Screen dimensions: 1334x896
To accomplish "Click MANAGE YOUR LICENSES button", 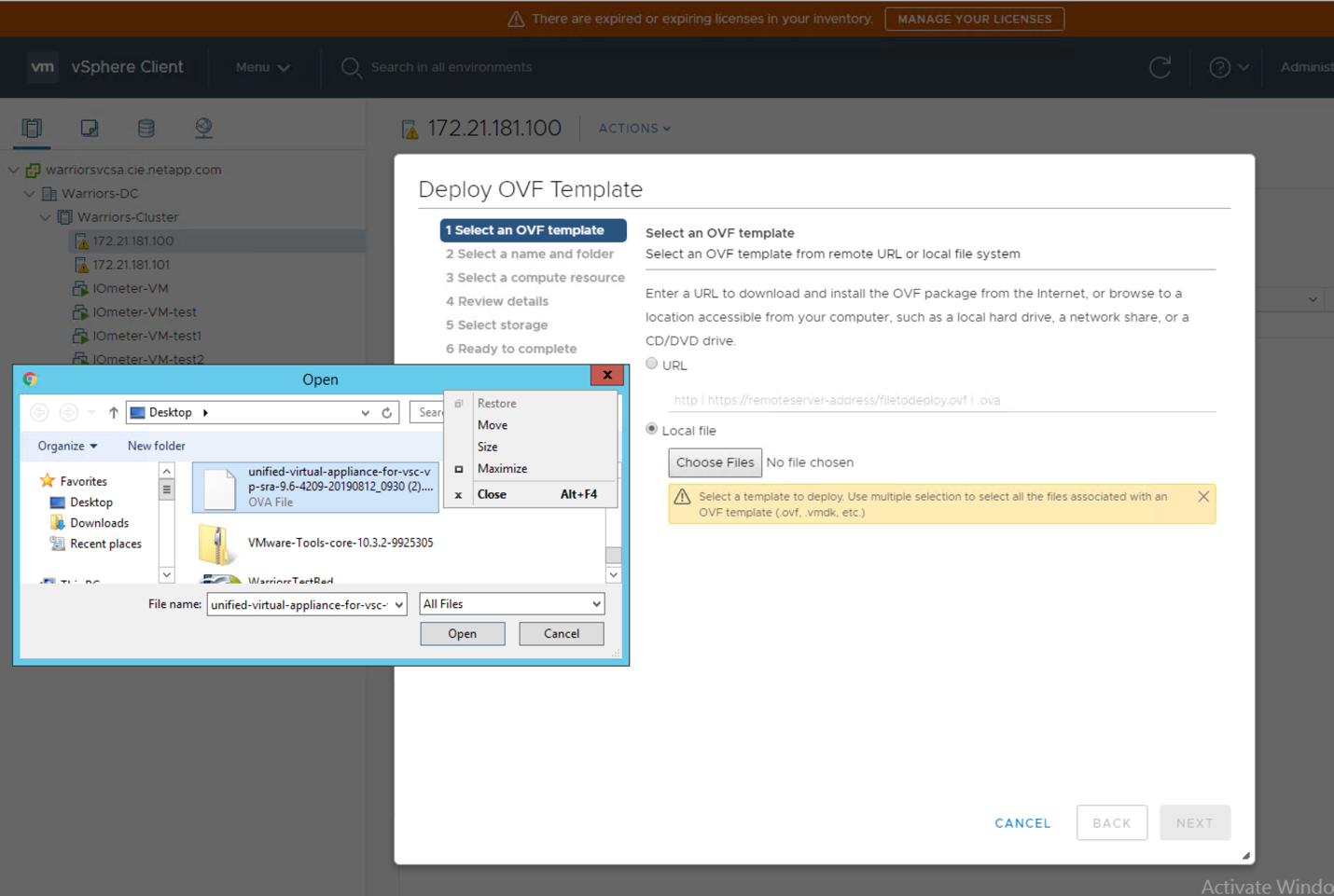I will pyautogui.click(x=974, y=19).
